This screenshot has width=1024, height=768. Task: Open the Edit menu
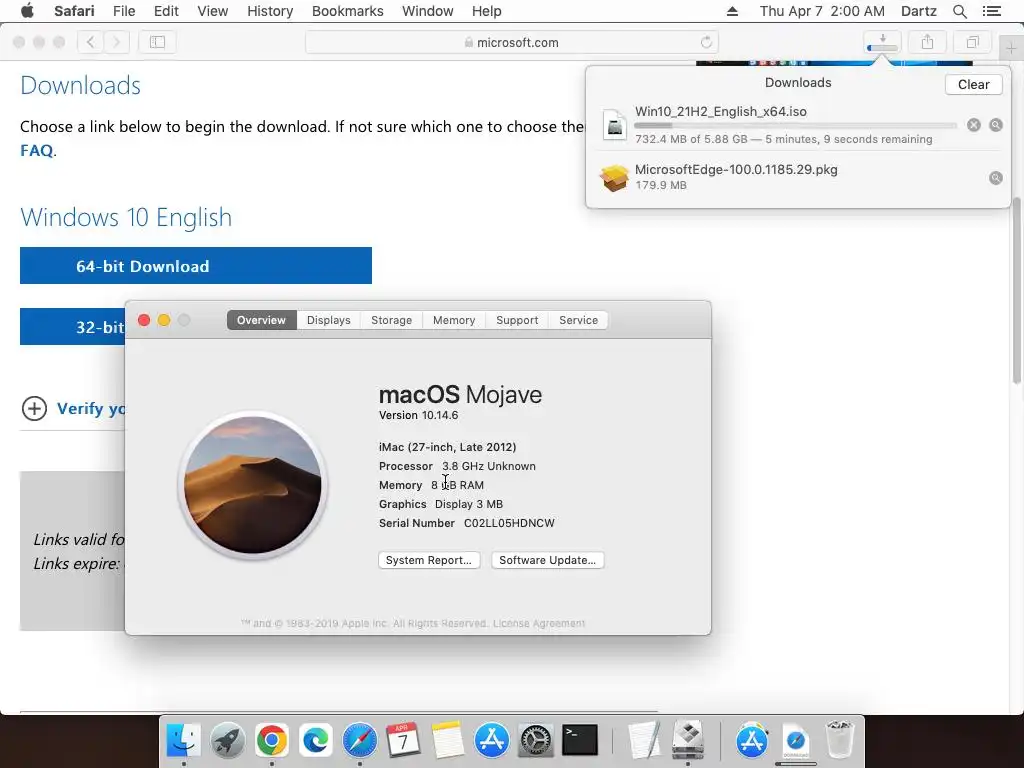(x=166, y=11)
